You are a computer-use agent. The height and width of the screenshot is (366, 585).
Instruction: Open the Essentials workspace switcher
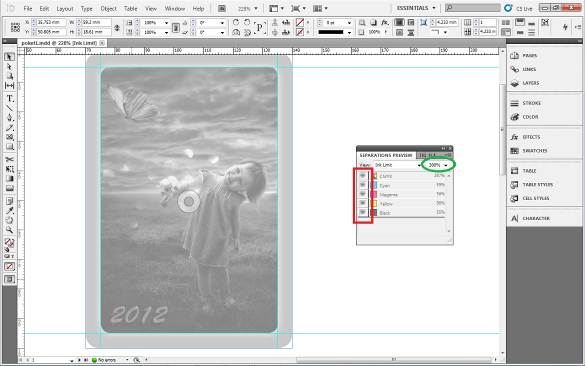point(416,8)
